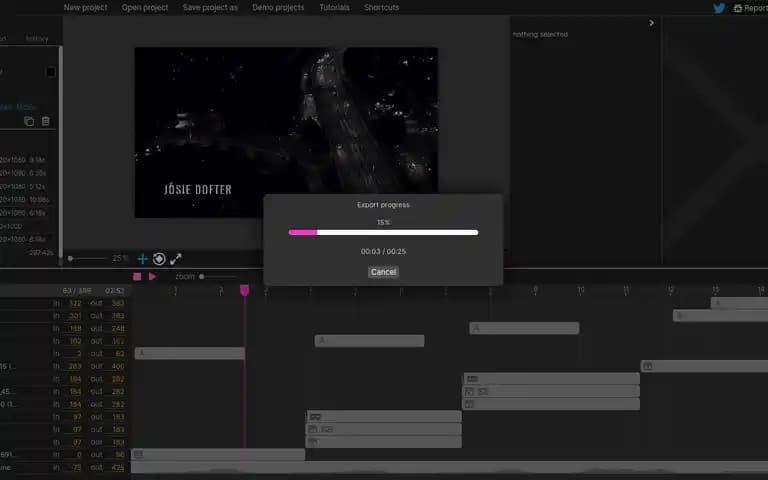Image resolution: width=768 pixels, height=480 pixels.
Task: Collapse the properties panel with chevron
Action: coord(651,23)
